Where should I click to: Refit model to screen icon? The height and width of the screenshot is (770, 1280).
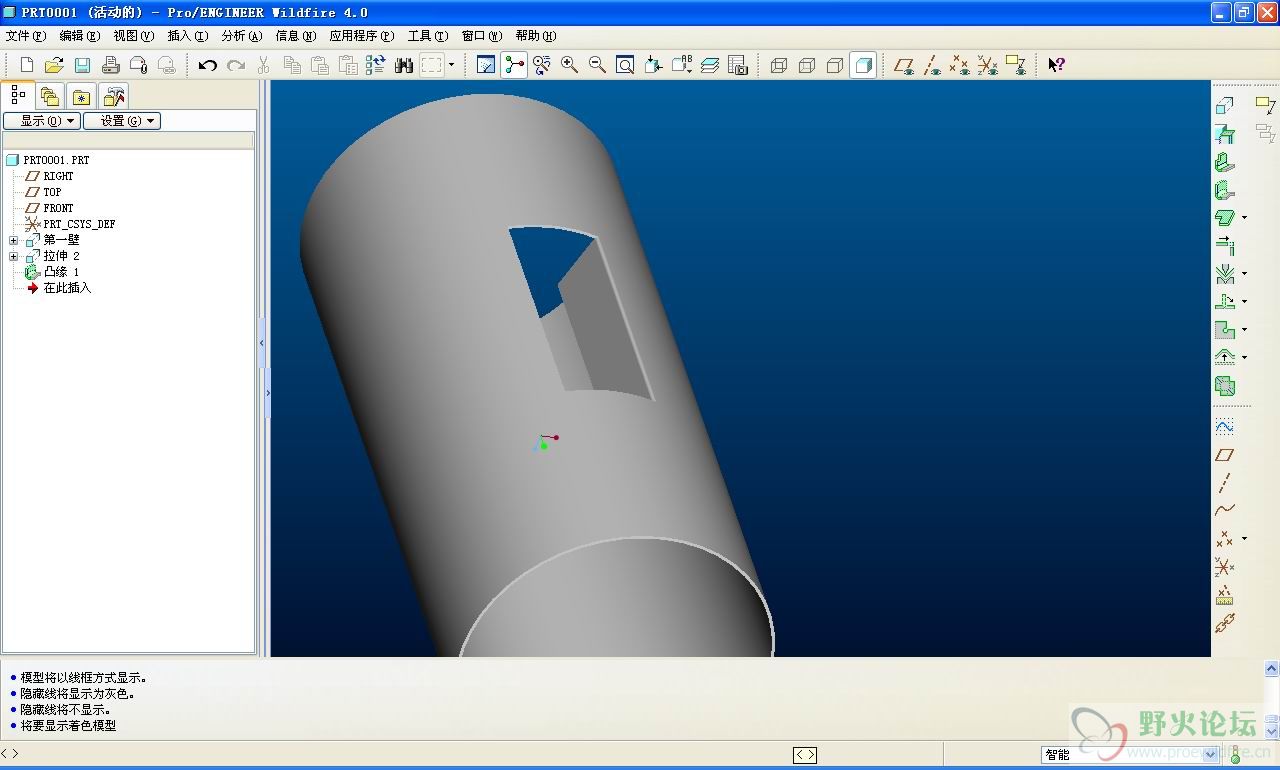[x=625, y=65]
